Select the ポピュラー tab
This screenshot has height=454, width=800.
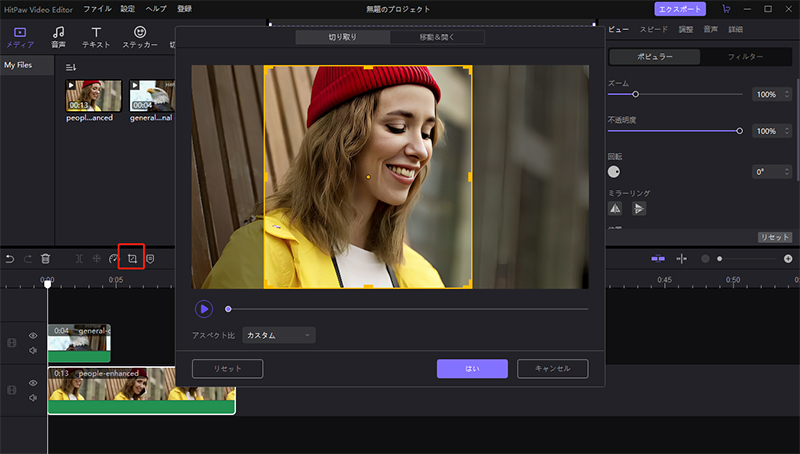[655, 57]
